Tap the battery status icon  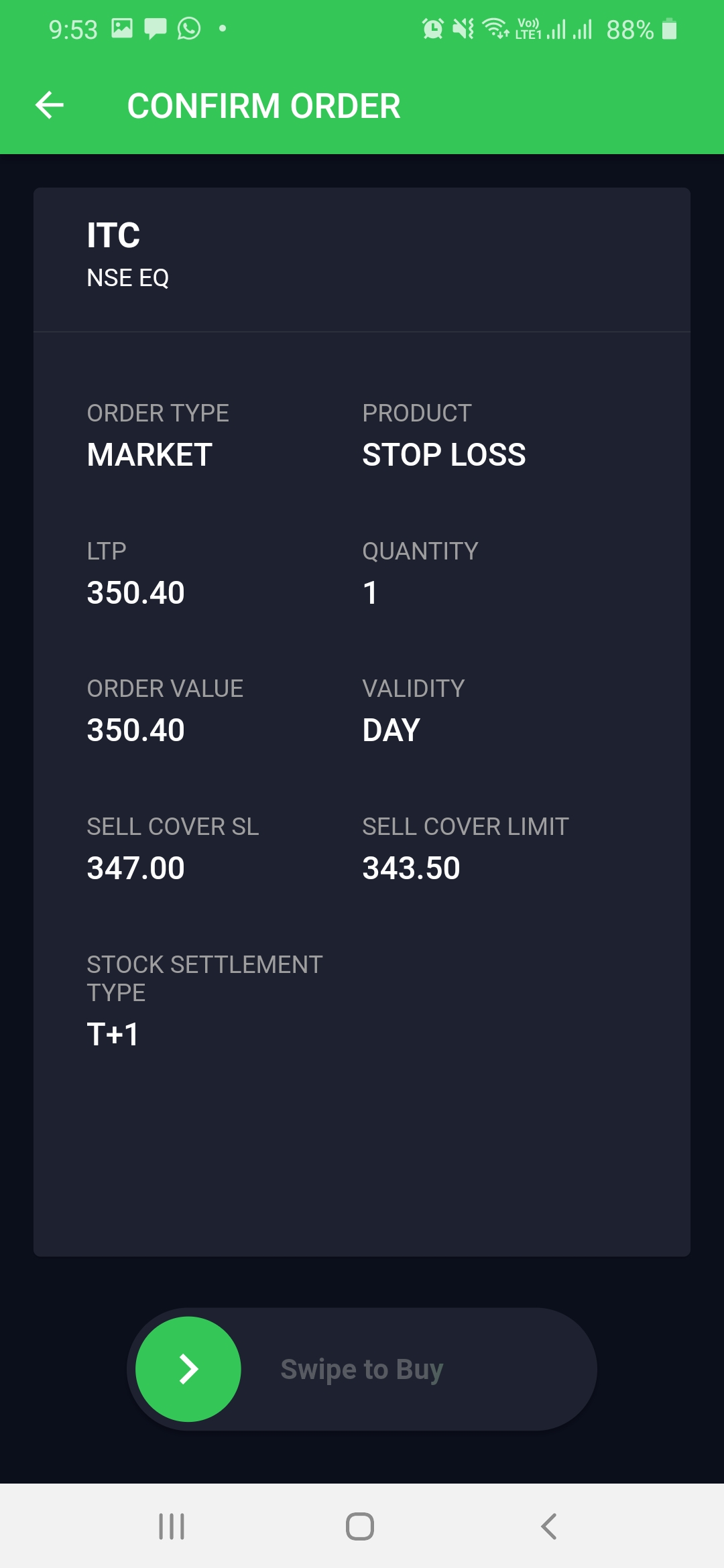[669, 29]
